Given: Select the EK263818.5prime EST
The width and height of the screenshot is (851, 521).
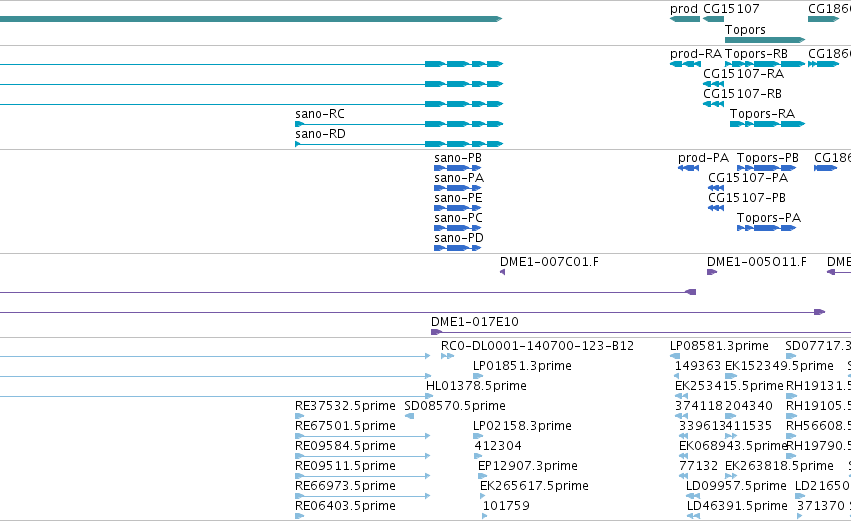Looking at the screenshot, I should (731, 476).
